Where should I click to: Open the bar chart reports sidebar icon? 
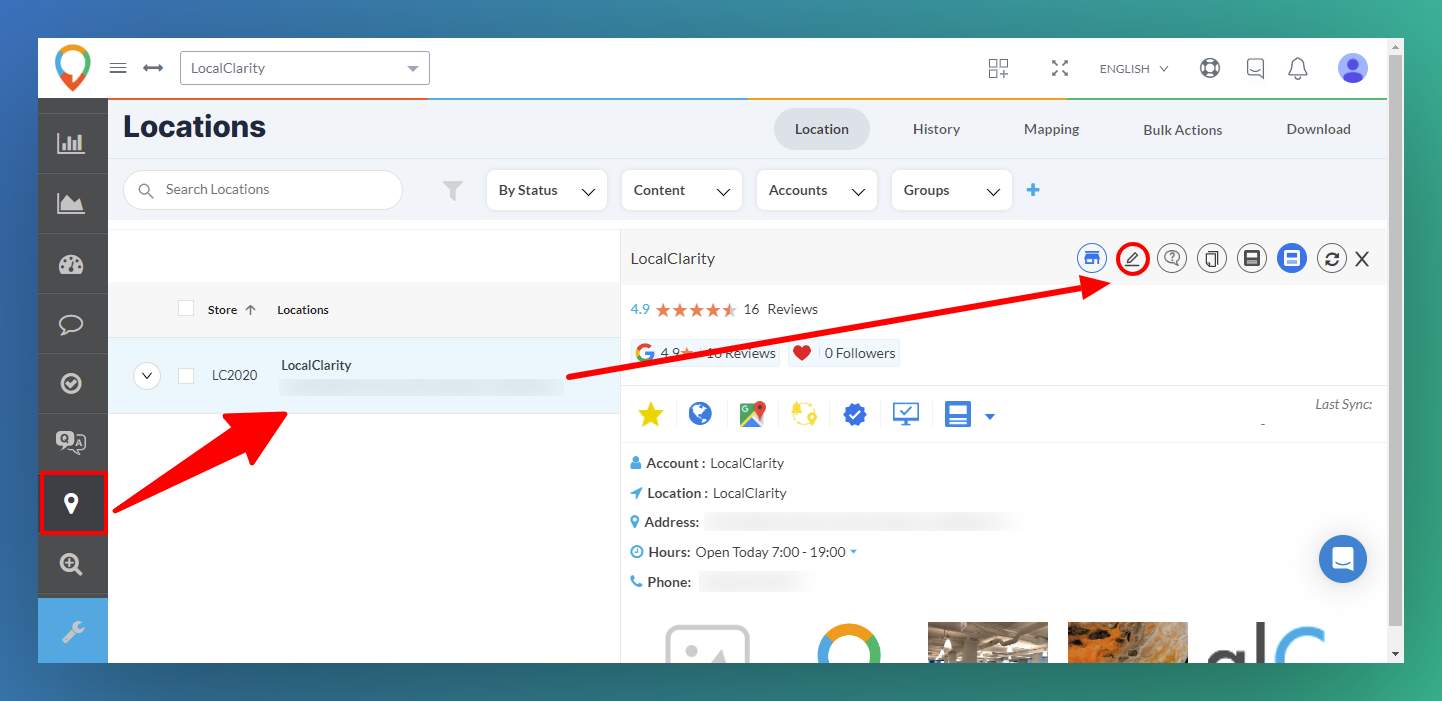pos(71,143)
